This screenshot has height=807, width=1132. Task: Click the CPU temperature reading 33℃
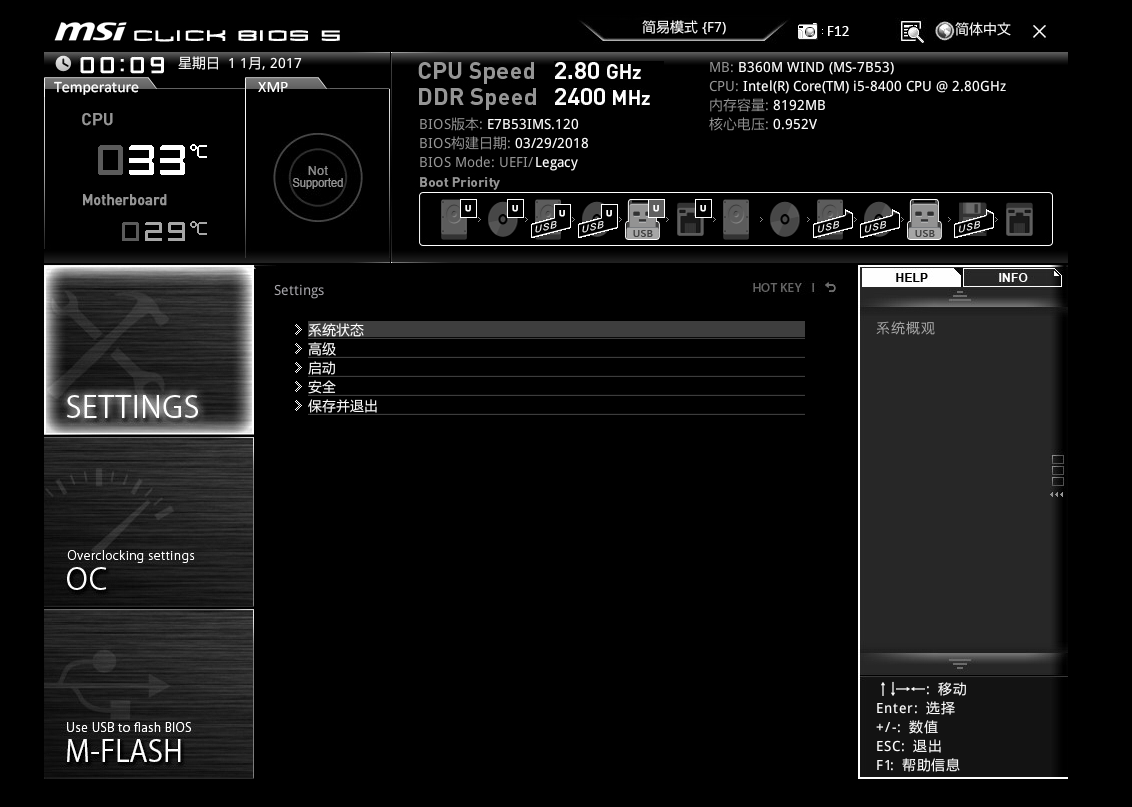pos(152,159)
